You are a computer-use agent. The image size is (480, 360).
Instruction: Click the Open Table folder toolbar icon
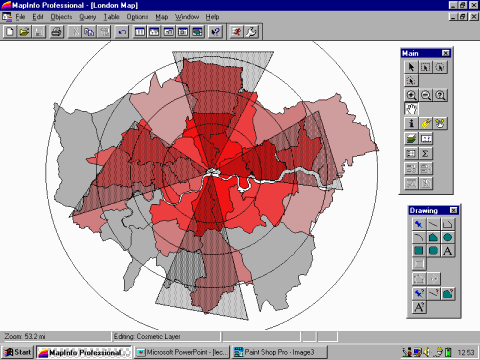(24, 32)
